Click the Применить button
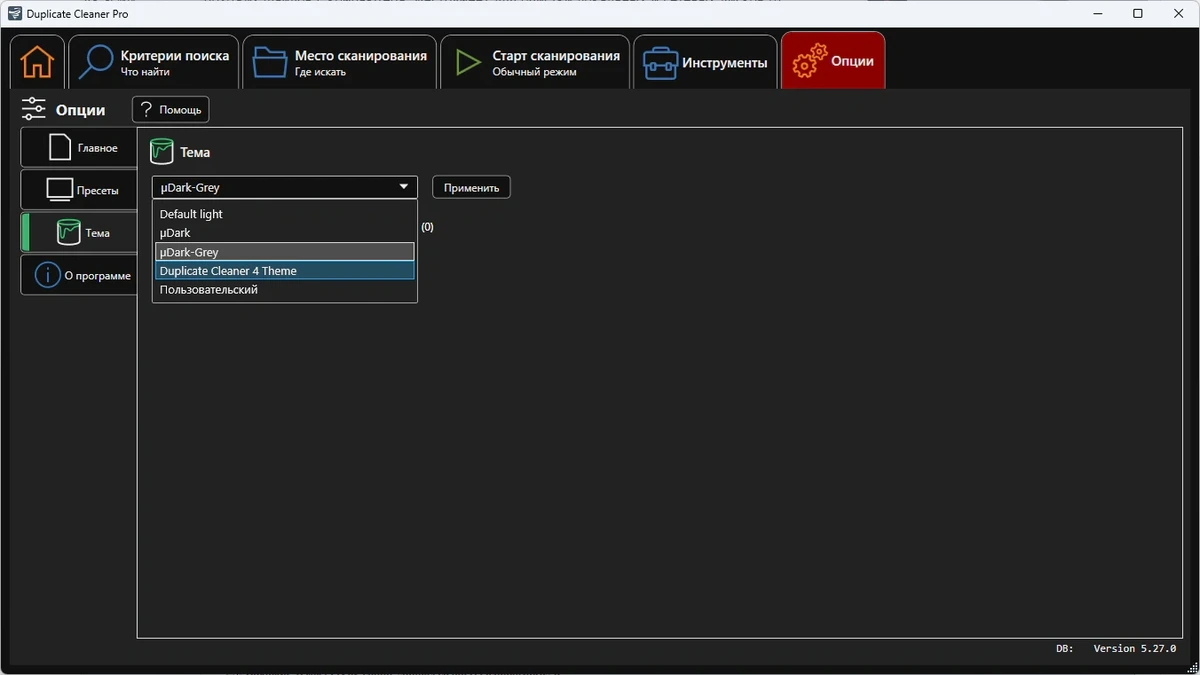The width and height of the screenshot is (1200, 675). pyautogui.click(x=471, y=187)
